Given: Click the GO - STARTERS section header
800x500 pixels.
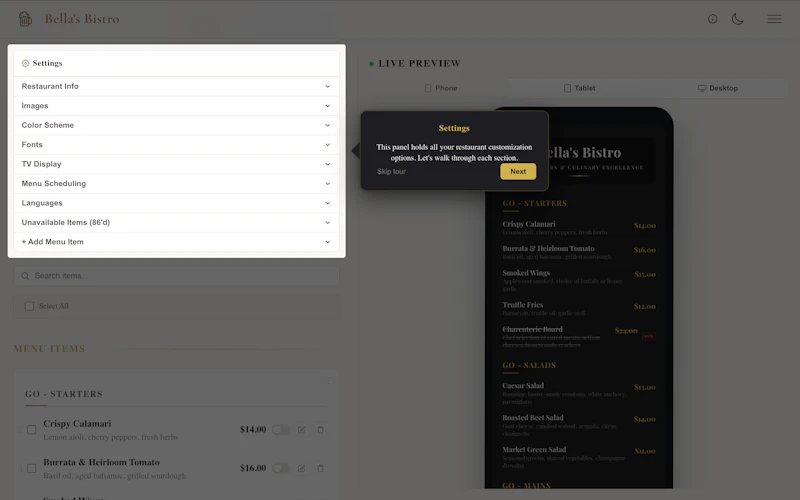Looking at the screenshot, I should coord(64,394).
